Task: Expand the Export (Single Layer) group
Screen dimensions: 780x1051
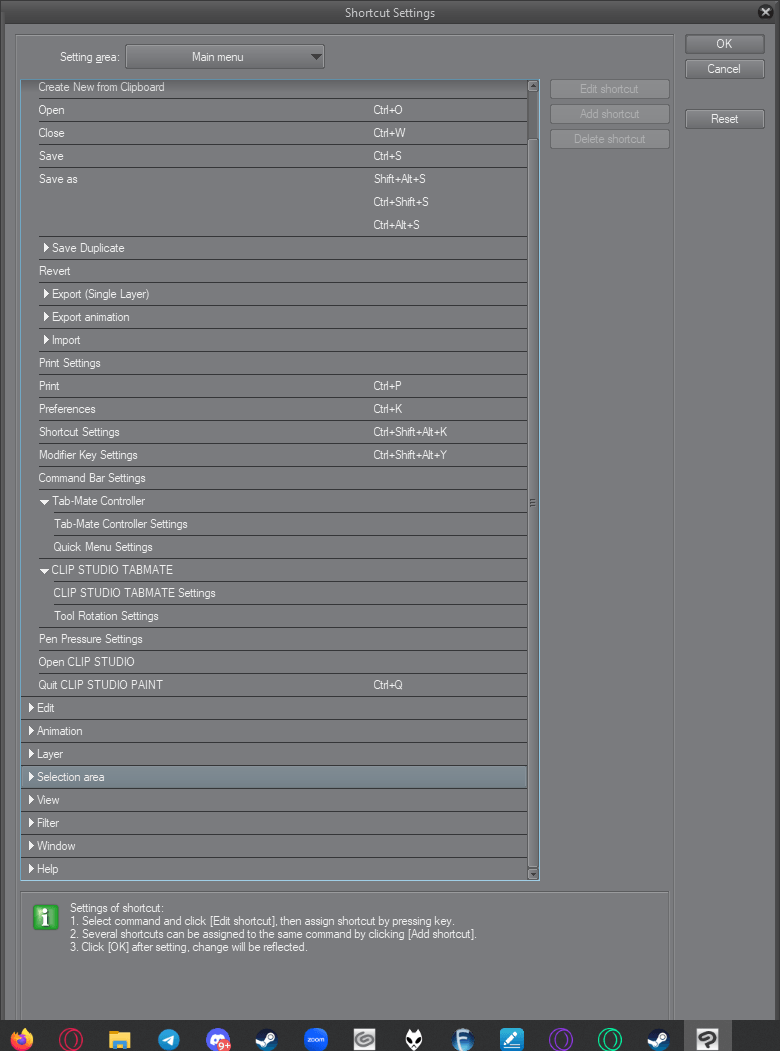Action: point(47,294)
